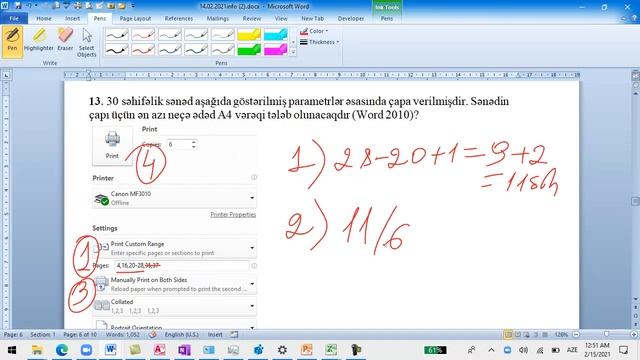Viewport: 640px width, 360px height.
Task: Open File Explorer from taskbar
Action: pyautogui.click(x=37, y=350)
